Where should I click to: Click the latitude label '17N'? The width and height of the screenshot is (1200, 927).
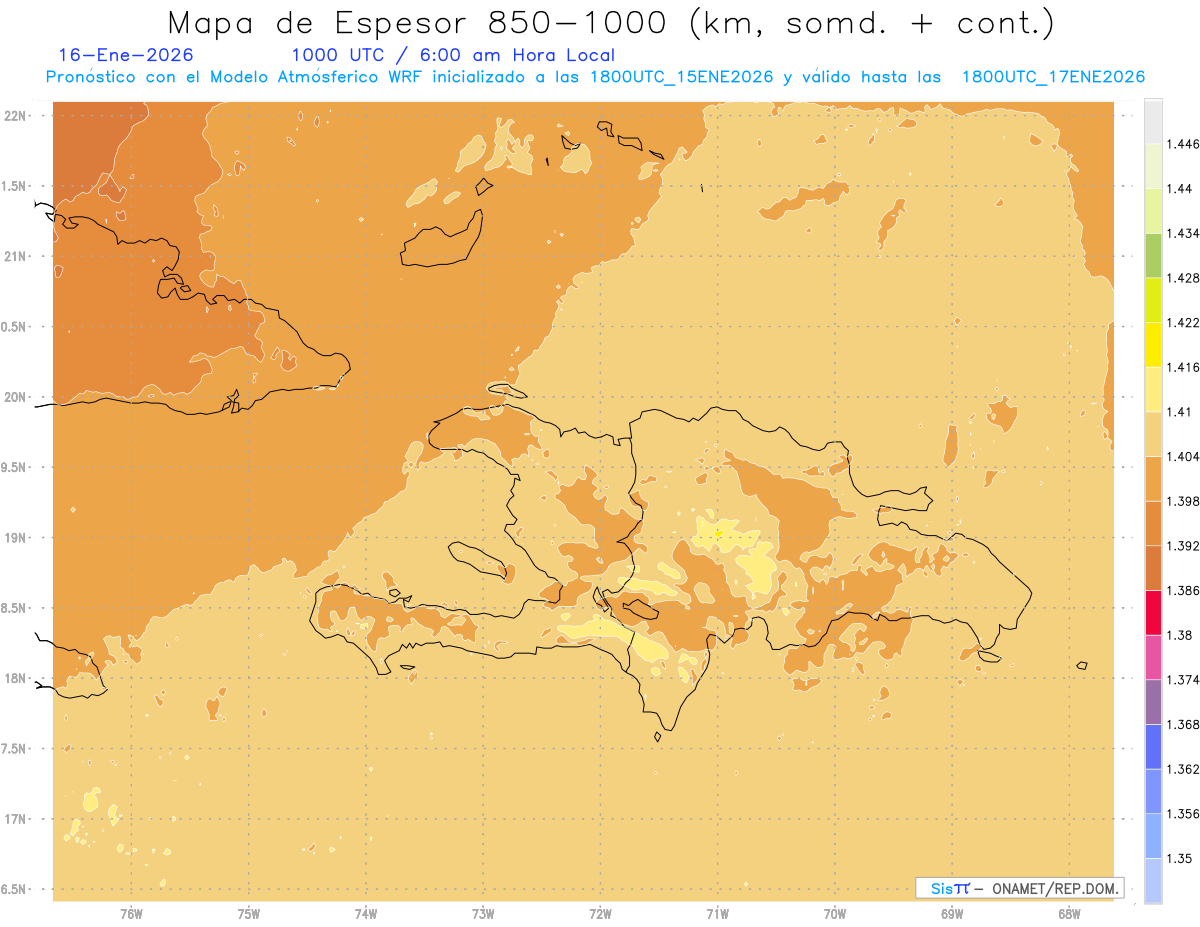point(15,819)
